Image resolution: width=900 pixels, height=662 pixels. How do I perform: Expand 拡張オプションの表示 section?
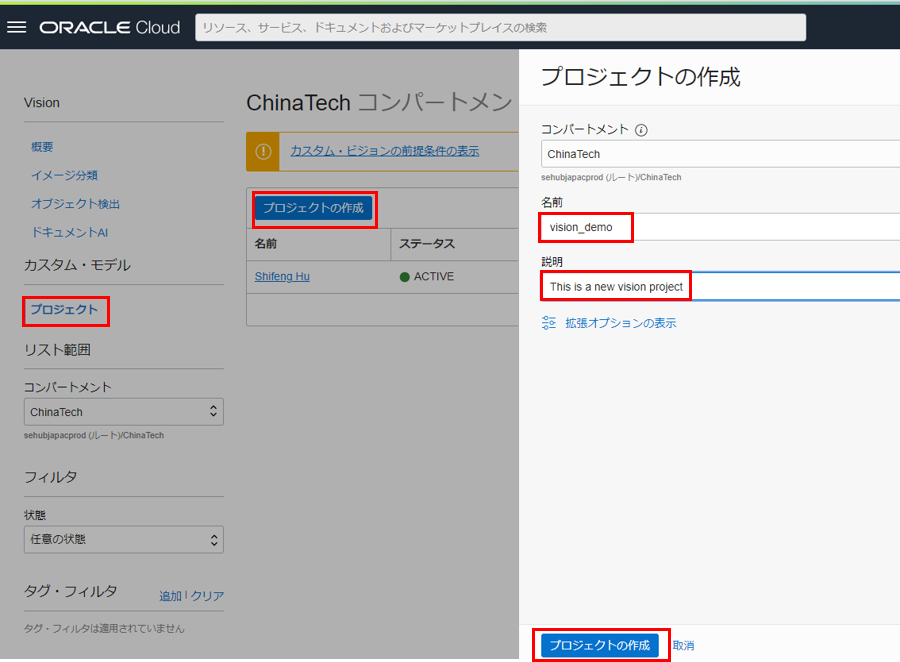(620, 323)
